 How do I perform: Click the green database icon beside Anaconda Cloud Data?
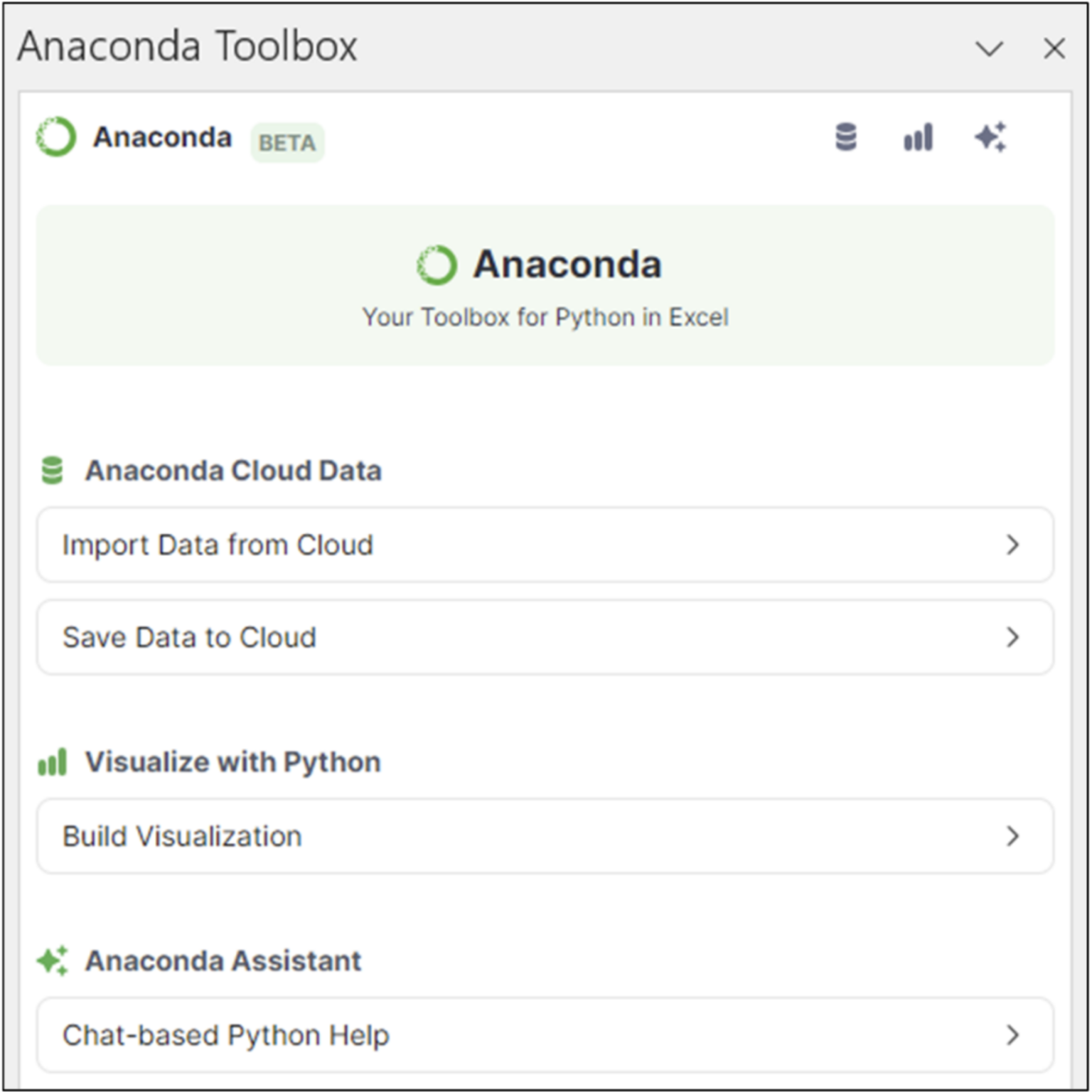point(52,469)
